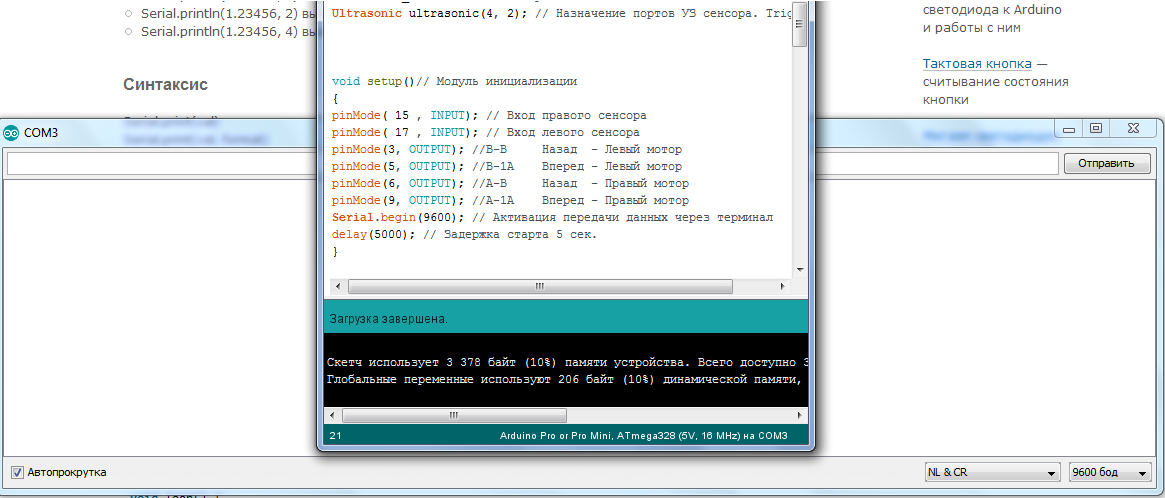This screenshot has height=498, width=1165.
Task: Click code editor vertical scrollbar down arrow
Action: [x=800, y=270]
